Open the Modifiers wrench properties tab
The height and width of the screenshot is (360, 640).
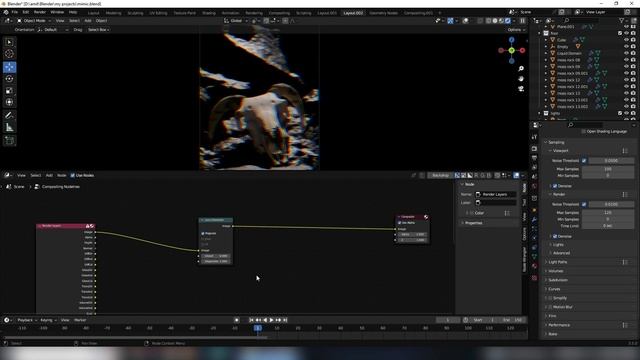534,220
